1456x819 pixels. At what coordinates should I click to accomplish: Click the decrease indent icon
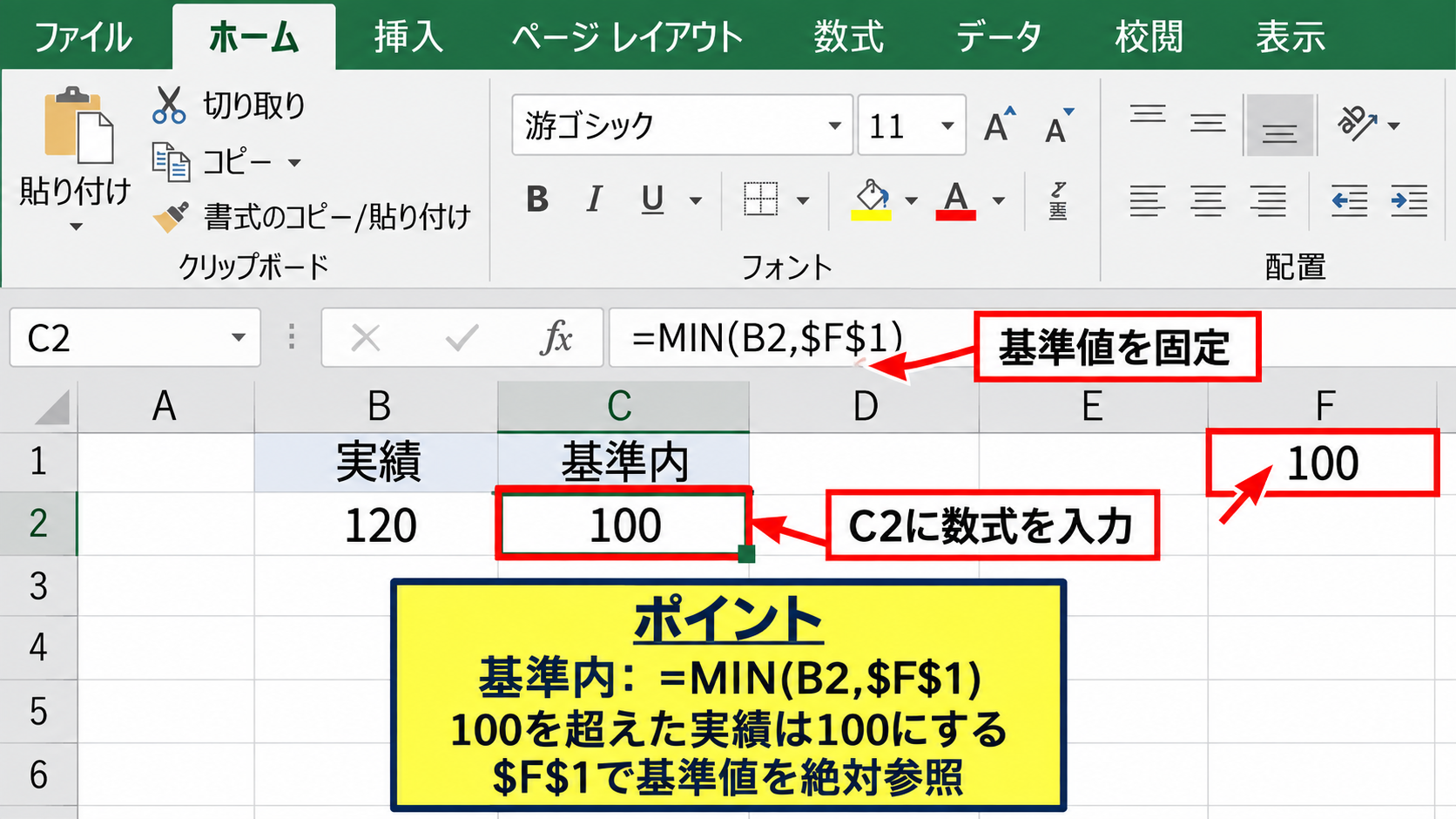click(x=1349, y=201)
